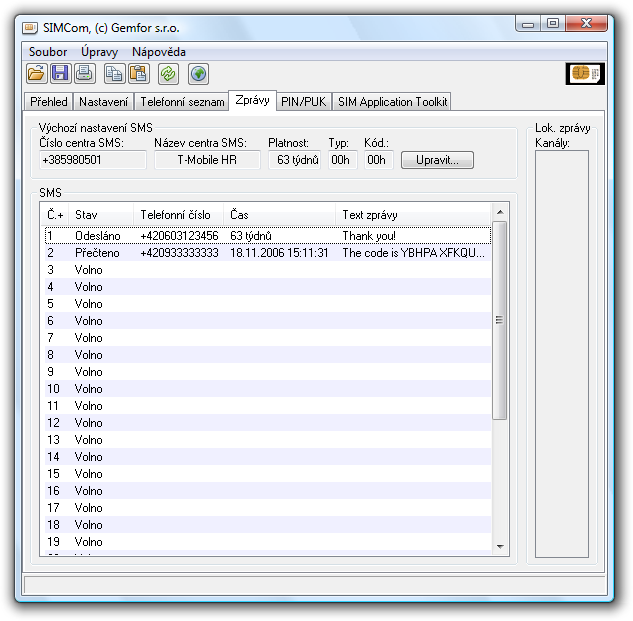Click the Save floppy disk icon

click(60, 73)
